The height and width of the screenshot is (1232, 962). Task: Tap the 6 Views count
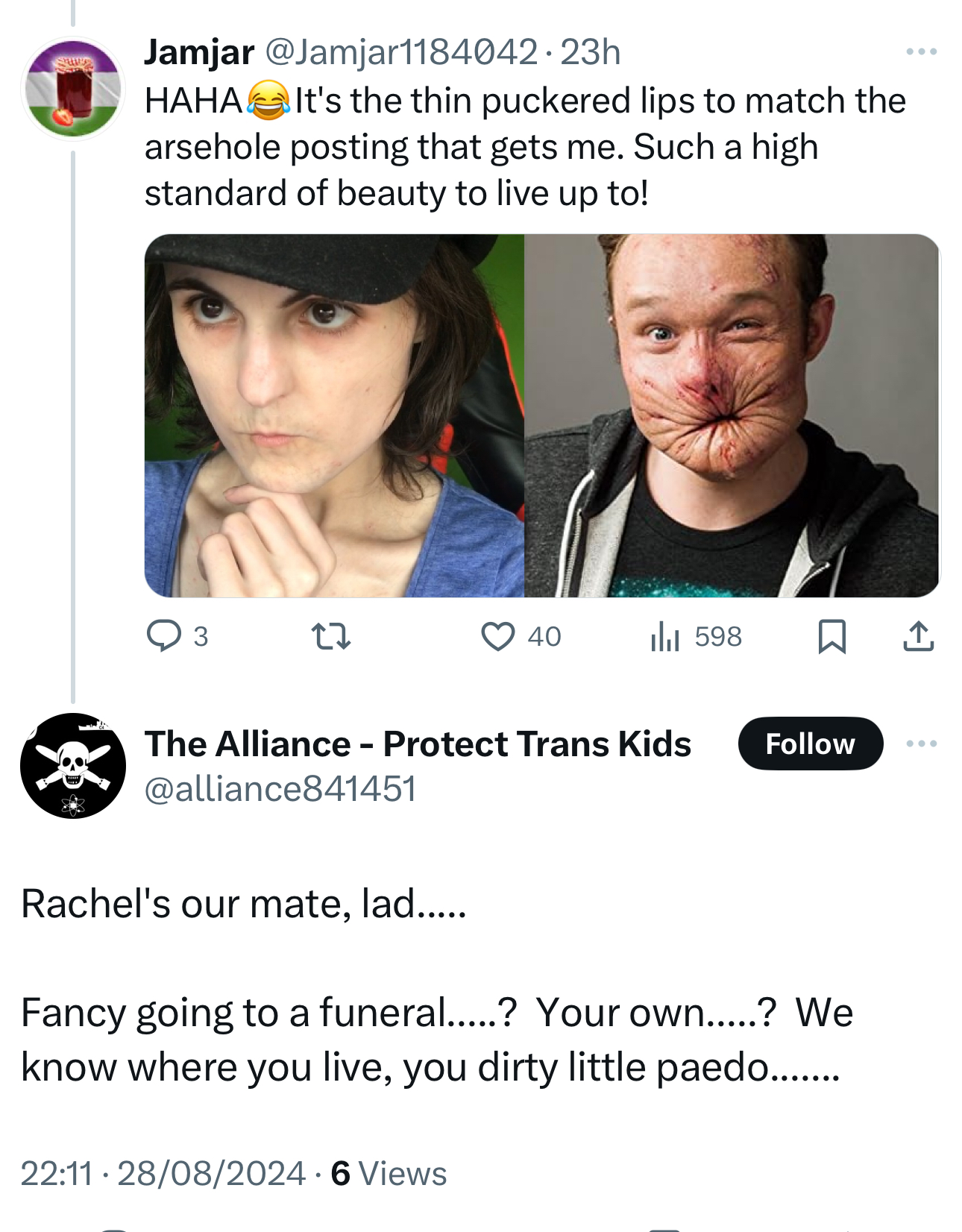(389, 1173)
